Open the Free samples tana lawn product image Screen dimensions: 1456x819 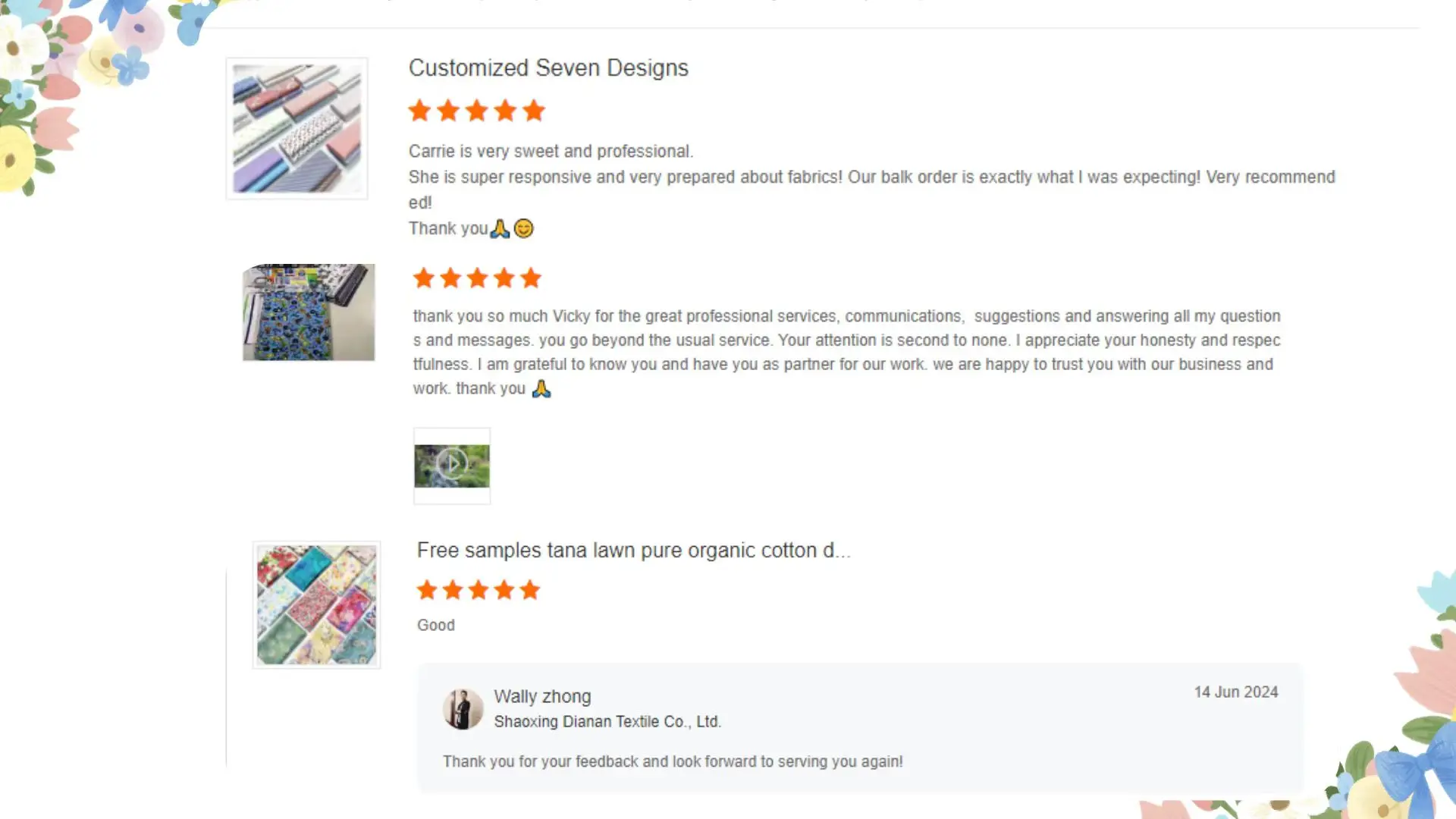316,605
